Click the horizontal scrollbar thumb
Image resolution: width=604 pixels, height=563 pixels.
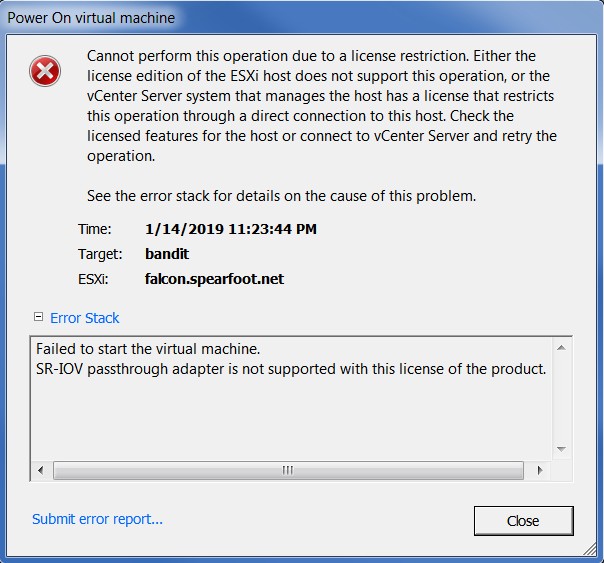pyautogui.click(x=288, y=469)
